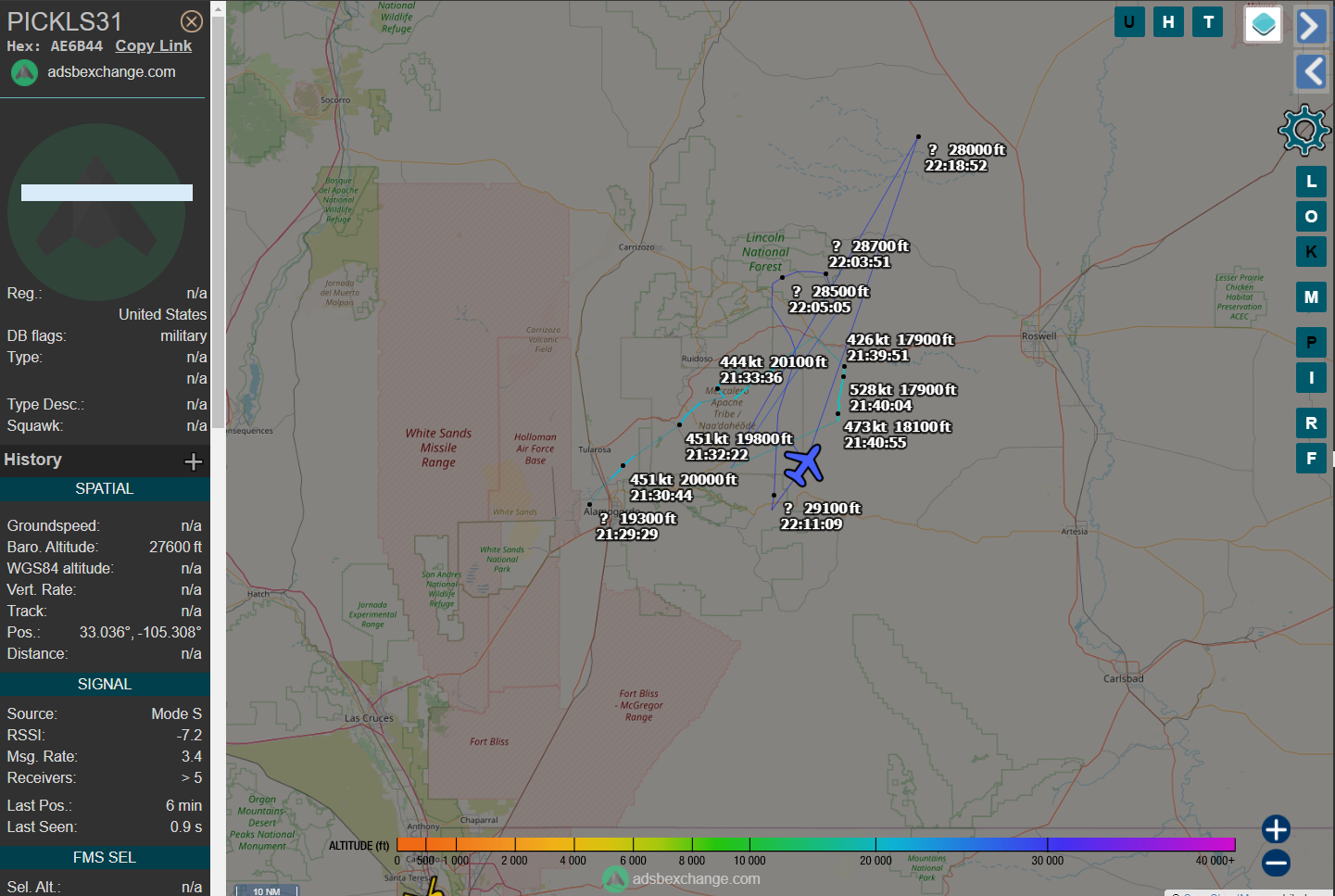Toggle the O map option button
The width and height of the screenshot is (1335, 896).
(1311, 217)
